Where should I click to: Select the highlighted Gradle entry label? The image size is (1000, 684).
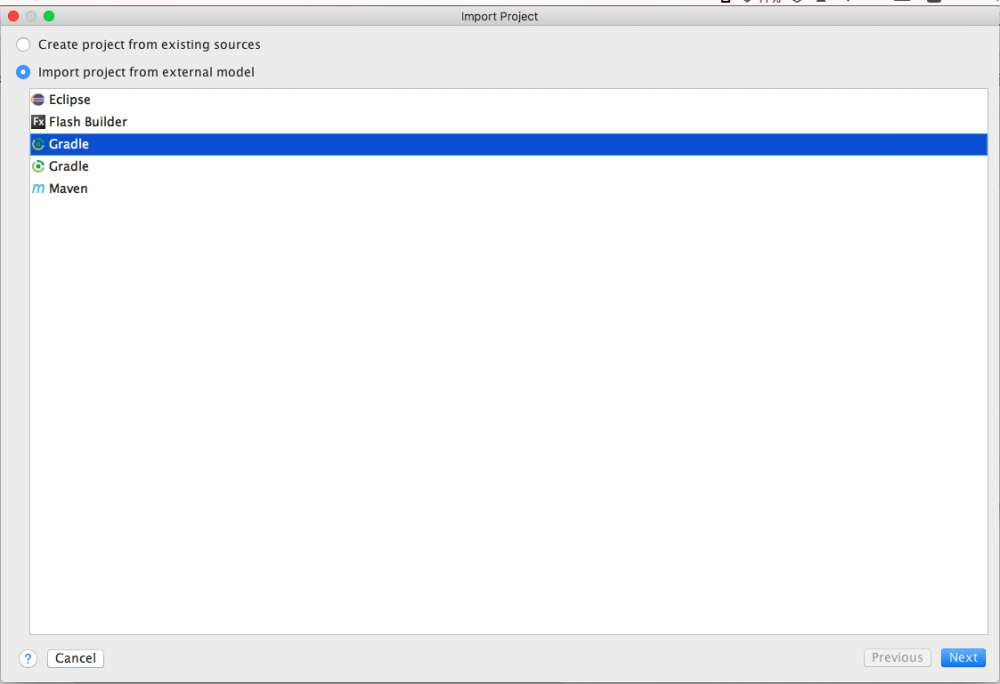pos(69,144)
